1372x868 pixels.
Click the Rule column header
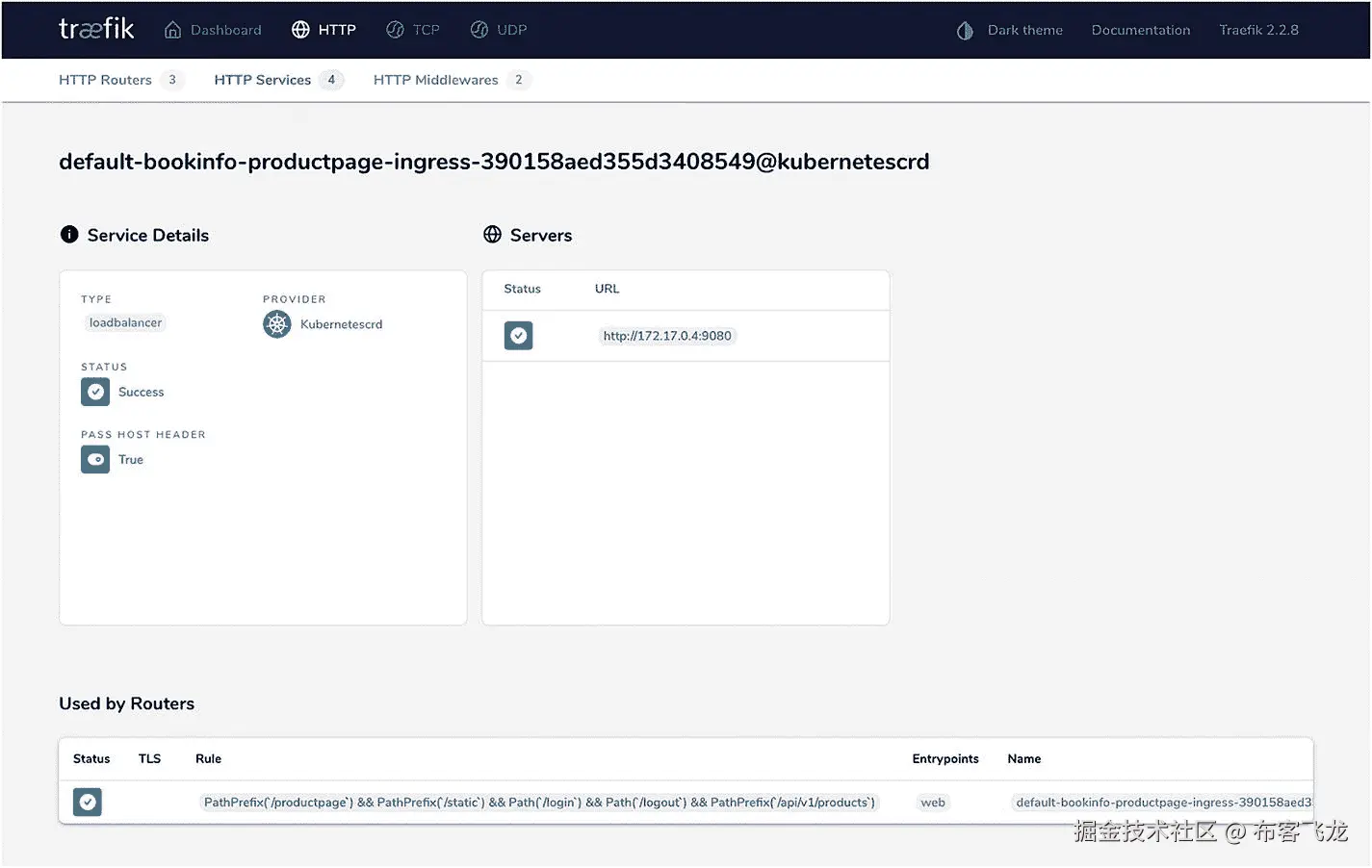pos(208,758)
